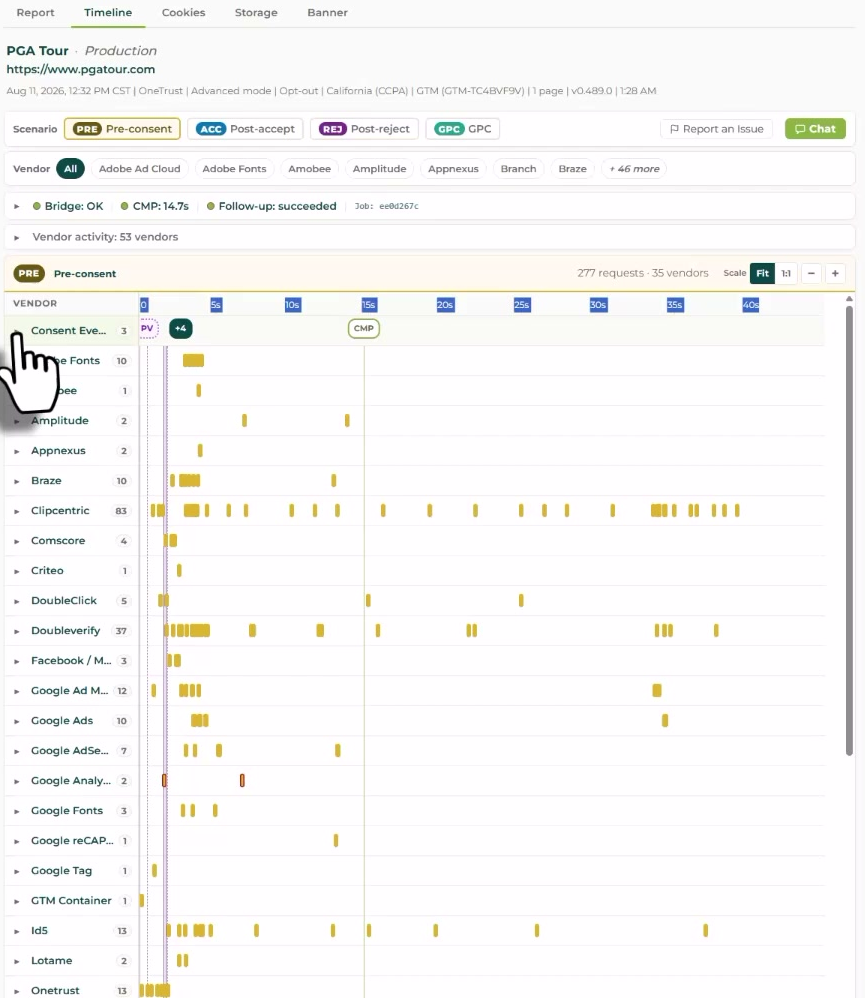Click first Google Analytics red request bar

click(x=164, y=780)
